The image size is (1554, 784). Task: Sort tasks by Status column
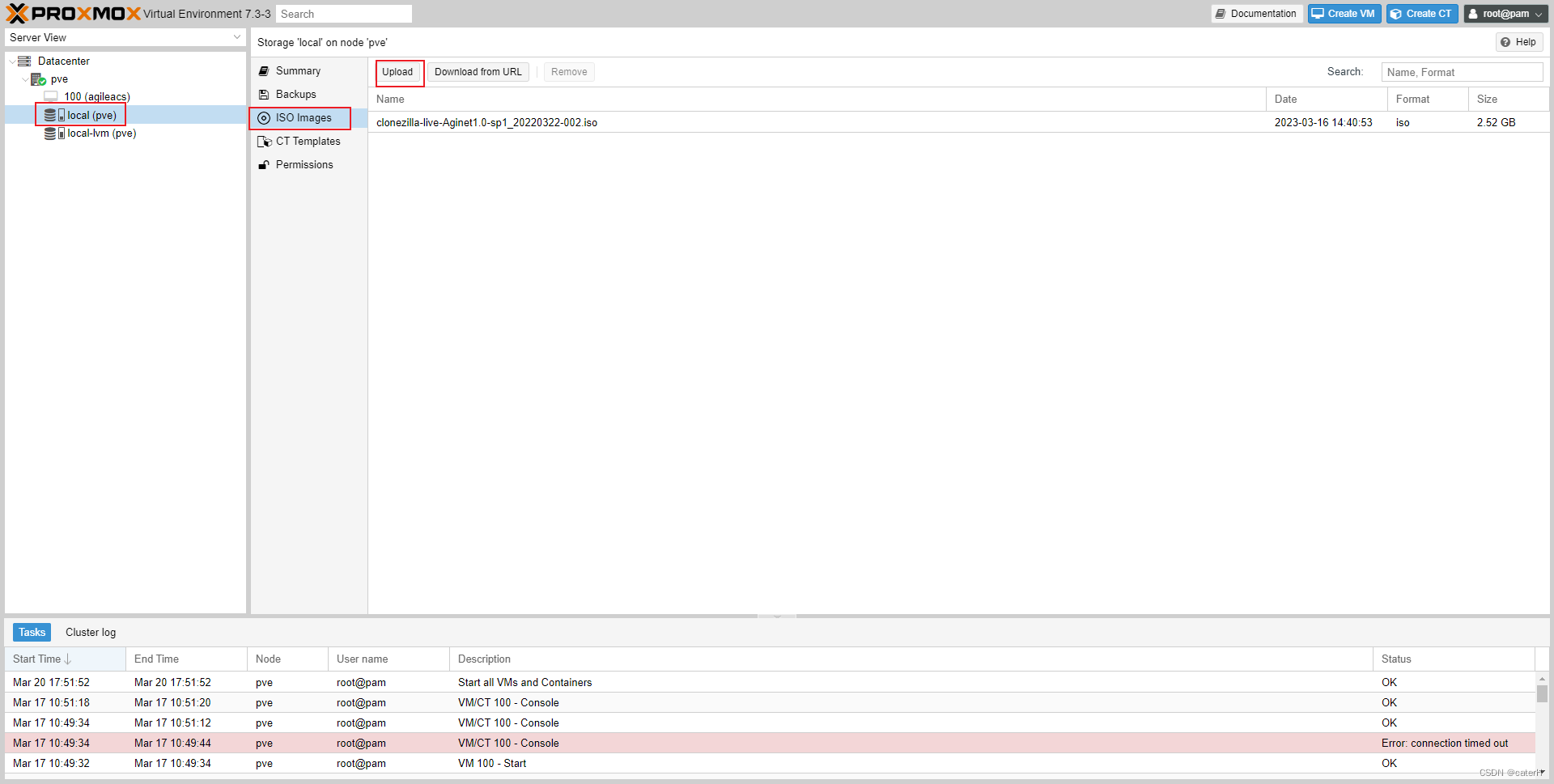1454,659
